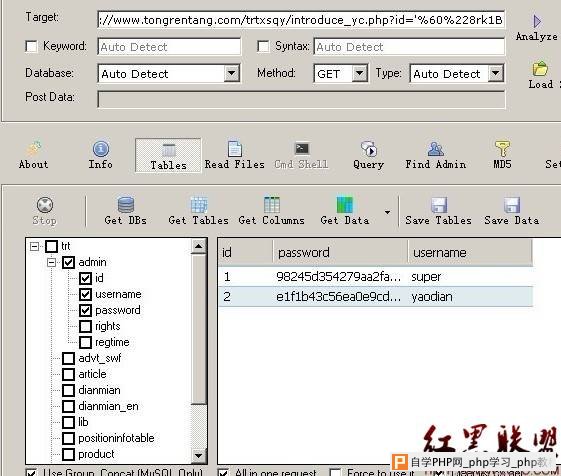561x476 pixels.
Task: Open the Info section icon
Action: coord(101,149)
